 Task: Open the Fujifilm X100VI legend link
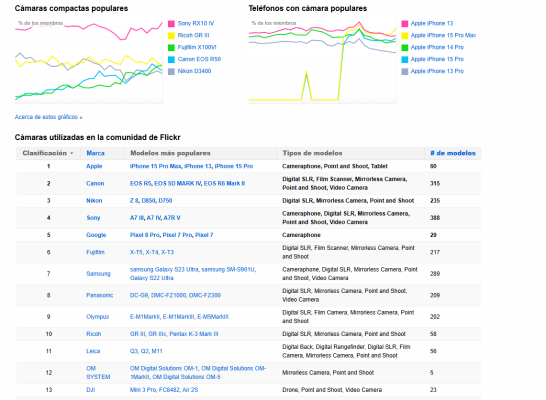coord(197,47)
